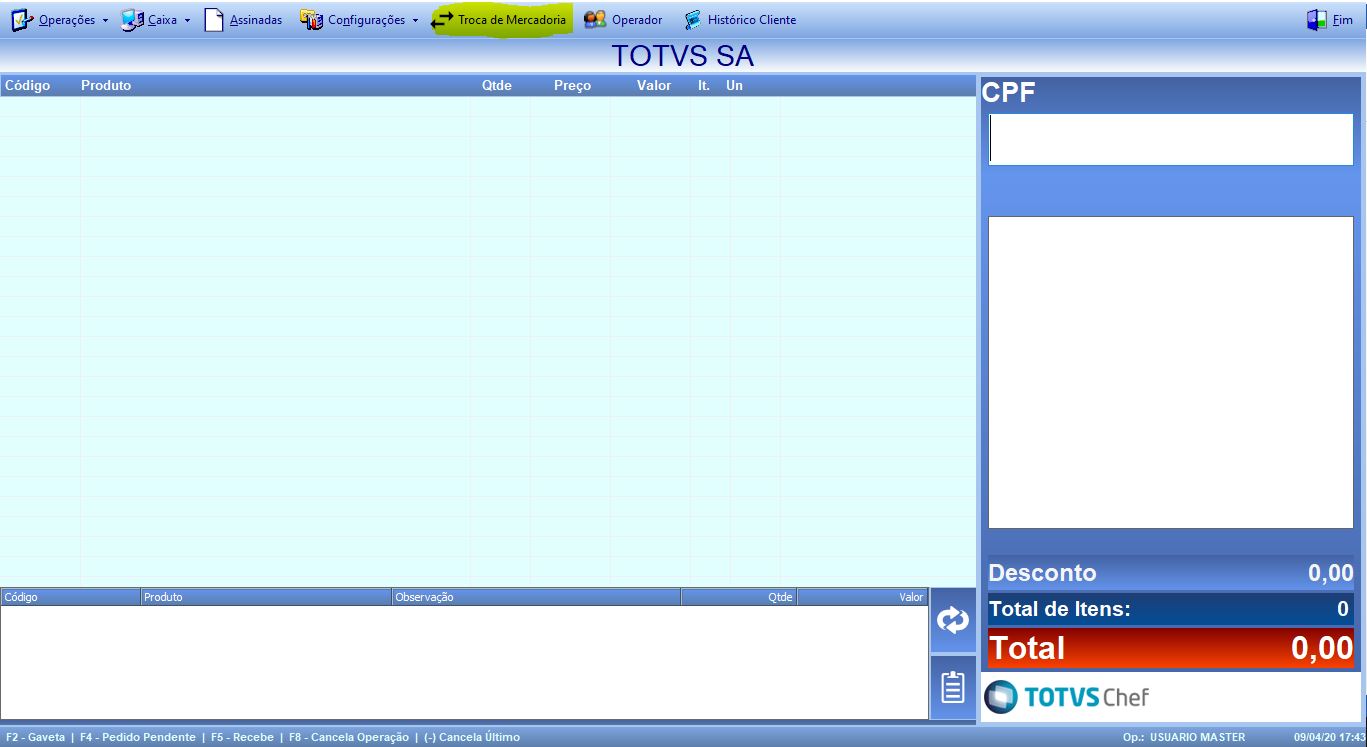Click the Produto header in the lower grid
1367x747 pixels.
266,597
